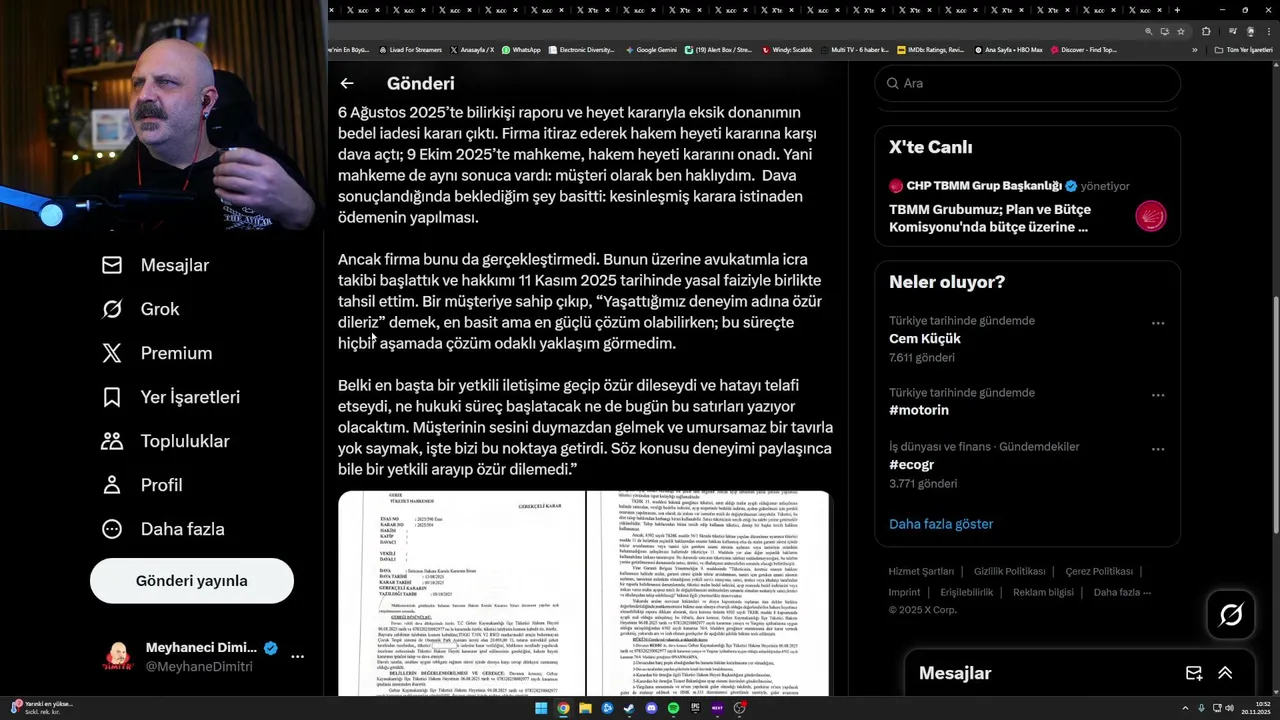
Task: Open more options for #ecogr trend
Action: (x=1158, y=449)
